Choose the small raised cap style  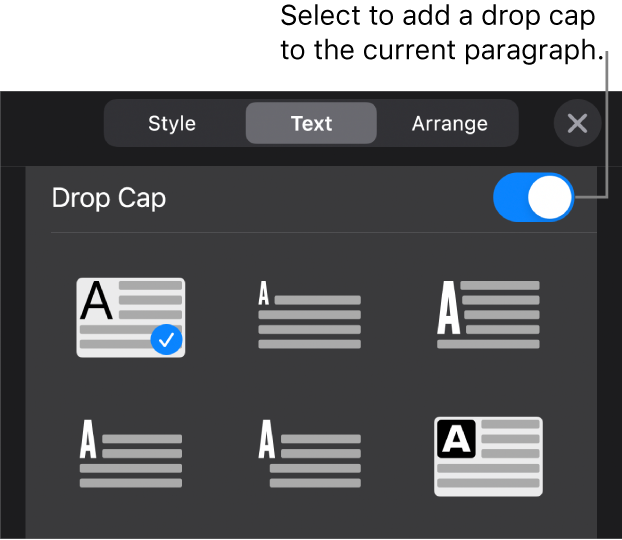[309, 315]
